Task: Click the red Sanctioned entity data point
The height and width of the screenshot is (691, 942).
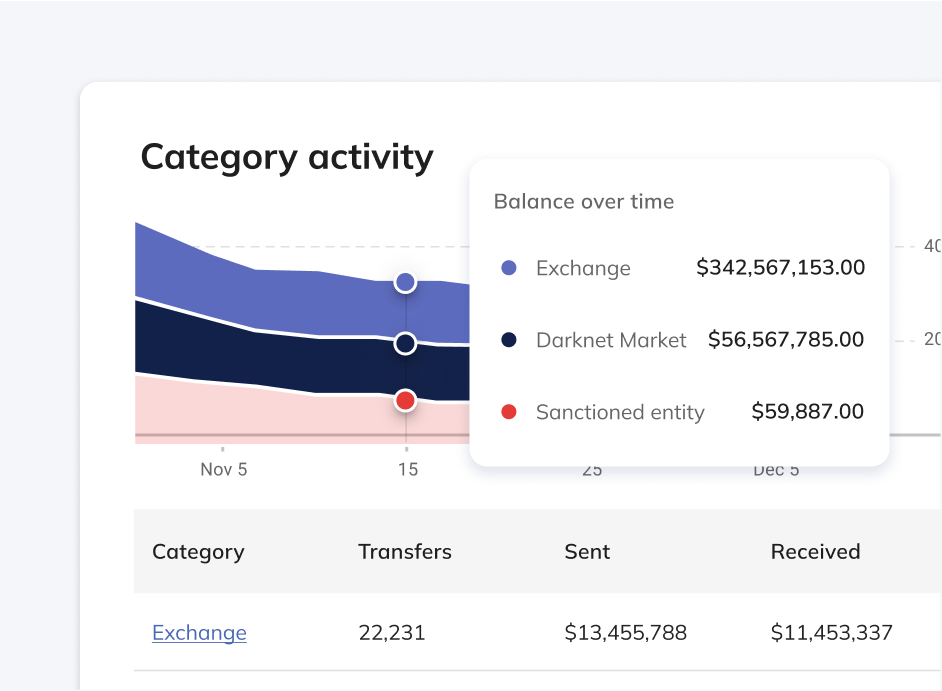Action: (x=405, y=401)
